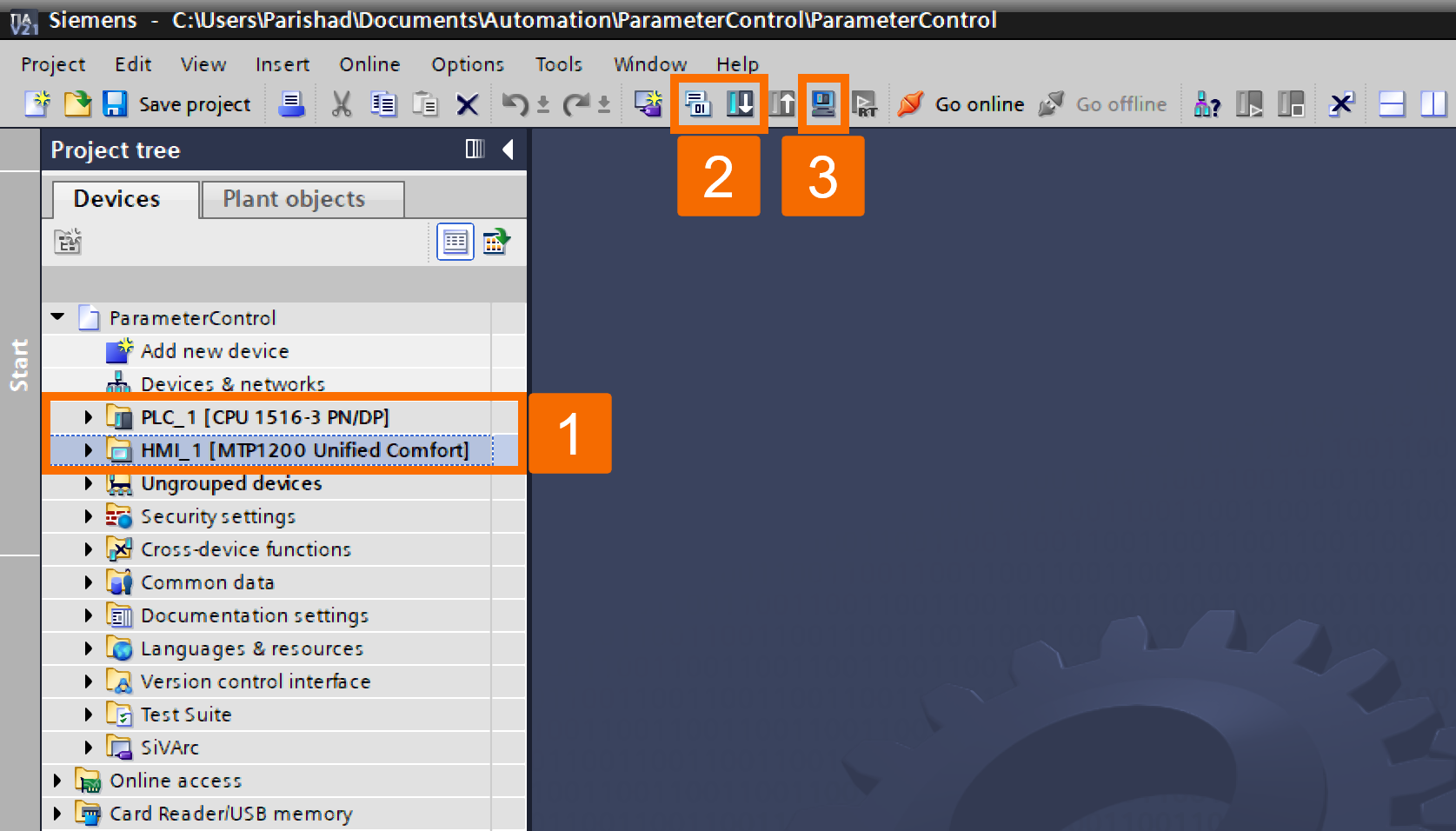Click the Start runtime RT icon
1456x831 pixels.
[864, 104]
